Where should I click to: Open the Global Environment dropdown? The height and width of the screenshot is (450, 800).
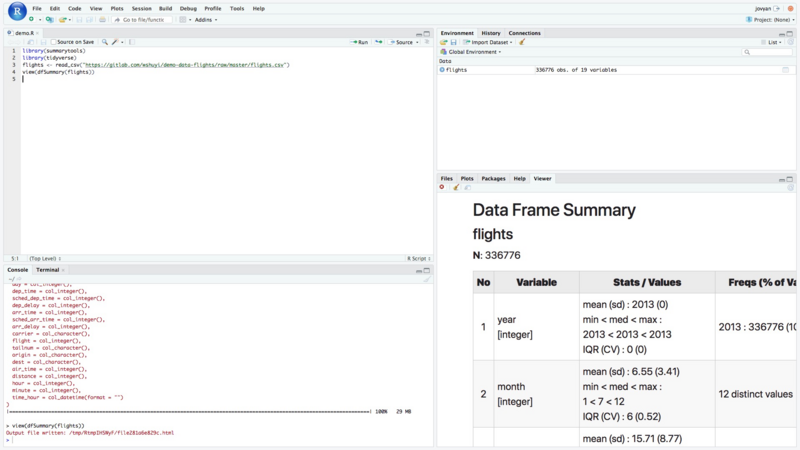click(x=470, y=52)
